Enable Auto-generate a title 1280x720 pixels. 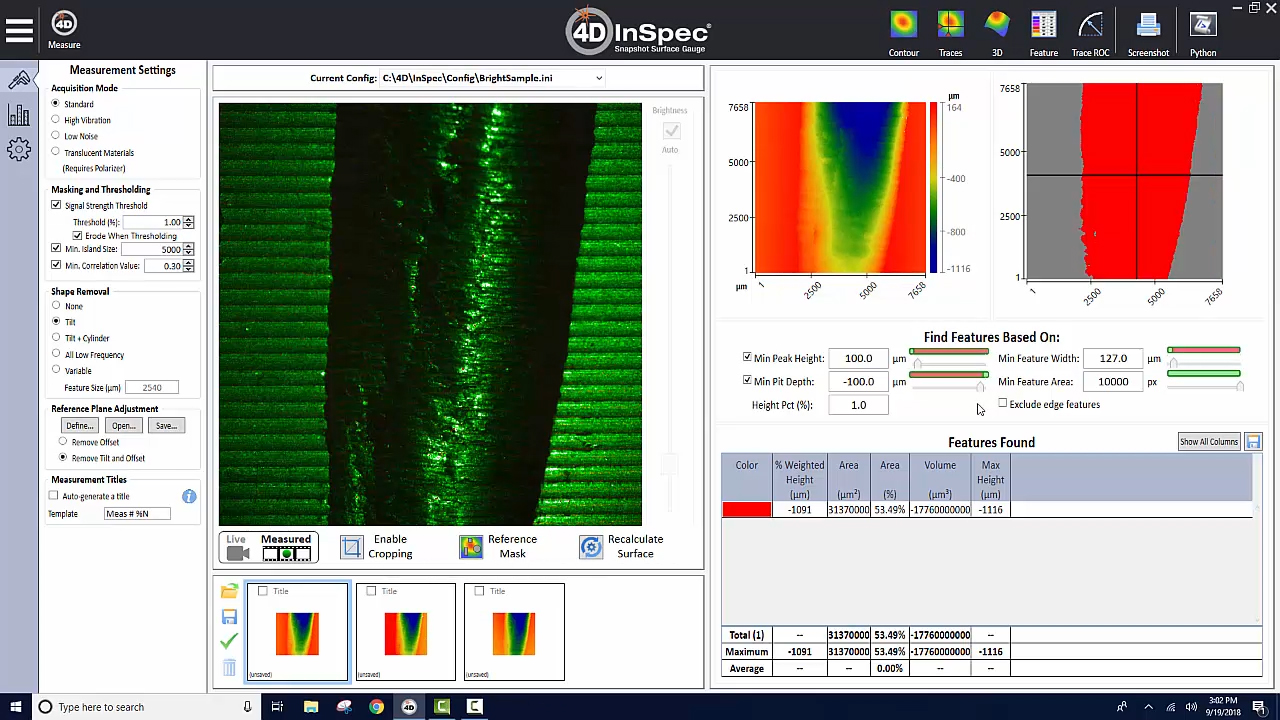[54, 496]
